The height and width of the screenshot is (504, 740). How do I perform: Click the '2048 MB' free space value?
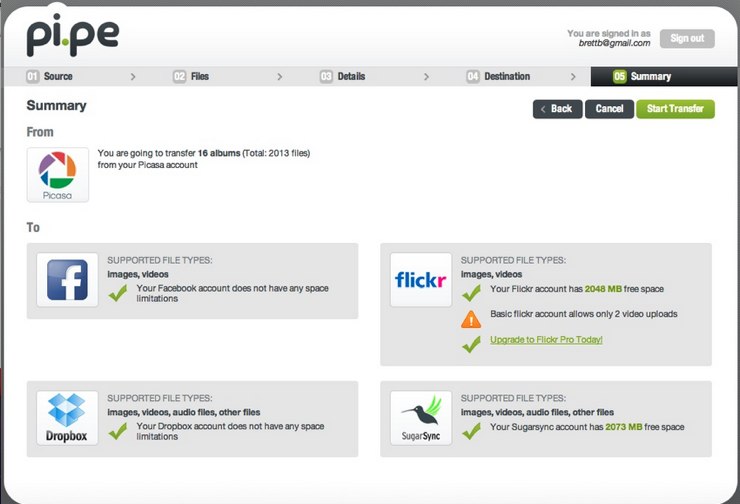point(603,289)
